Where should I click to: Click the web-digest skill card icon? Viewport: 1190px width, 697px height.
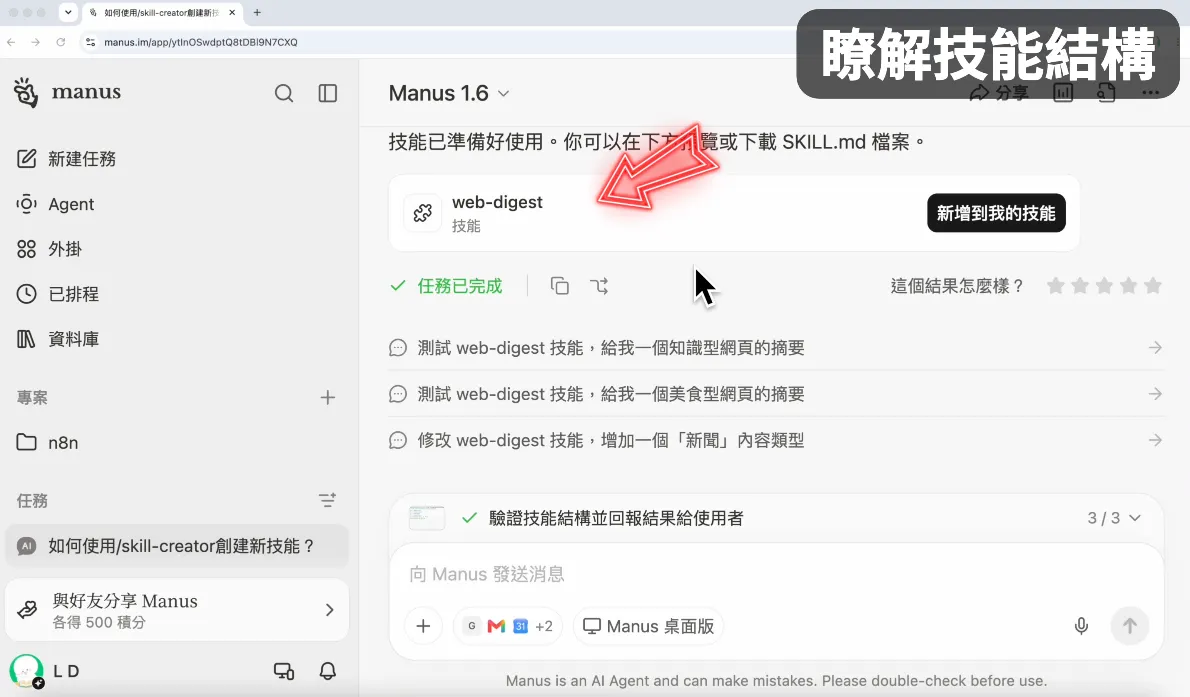pos(423,213)
